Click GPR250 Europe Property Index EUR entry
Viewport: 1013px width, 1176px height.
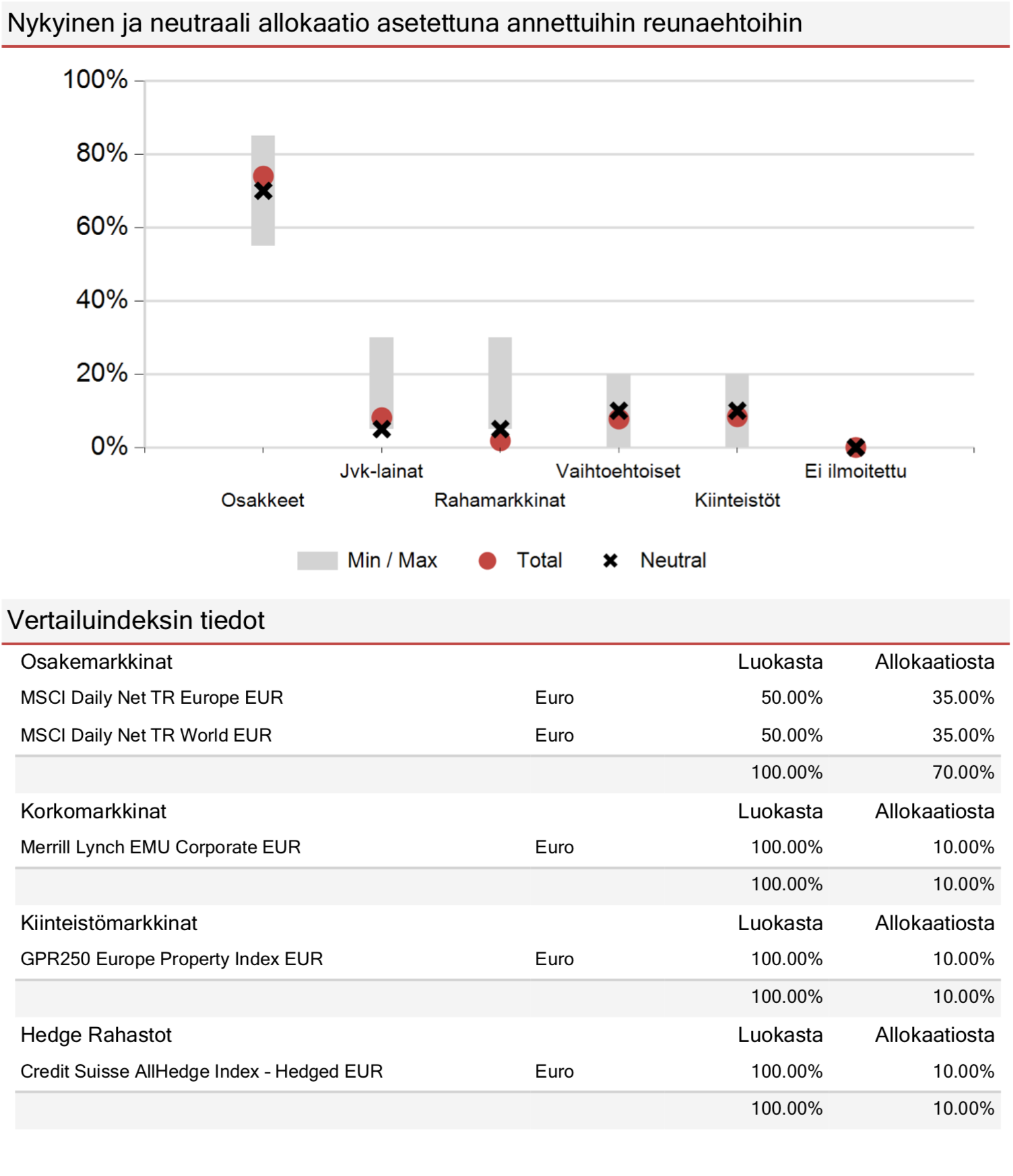point(172,959)
